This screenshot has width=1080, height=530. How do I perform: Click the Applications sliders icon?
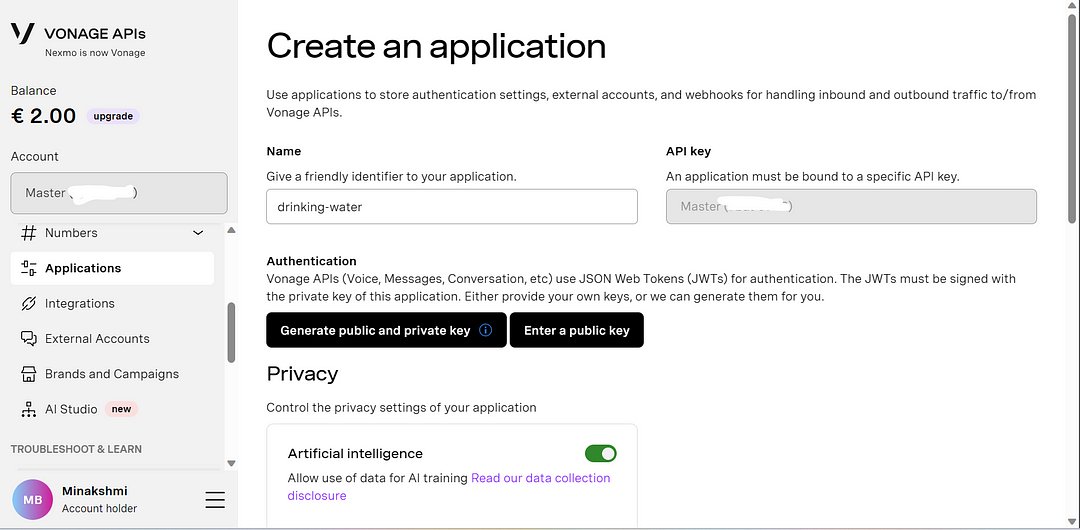(28, 268)
